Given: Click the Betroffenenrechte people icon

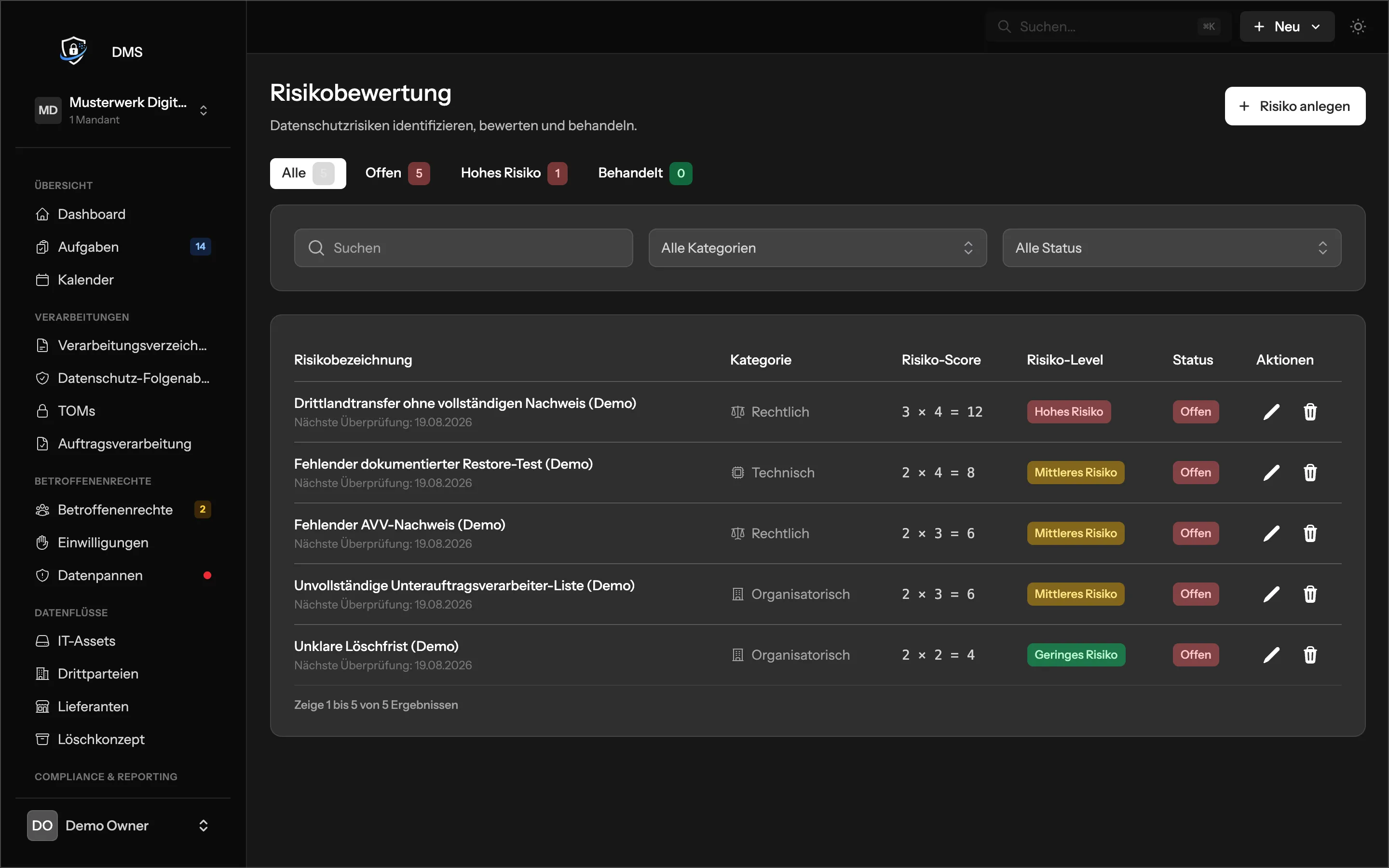Looking at the screenshot, I should [x=42, y=510].
